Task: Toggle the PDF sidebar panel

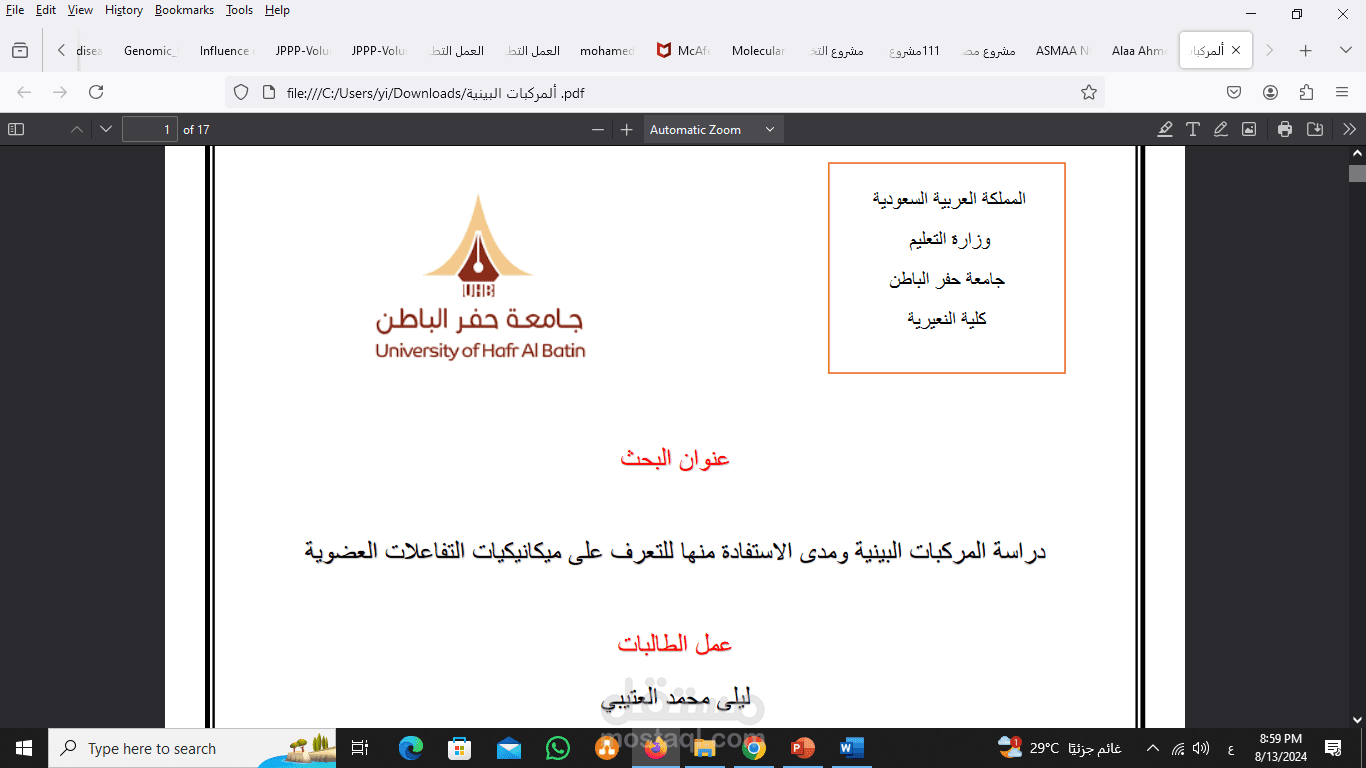Action: pos(15,128)
